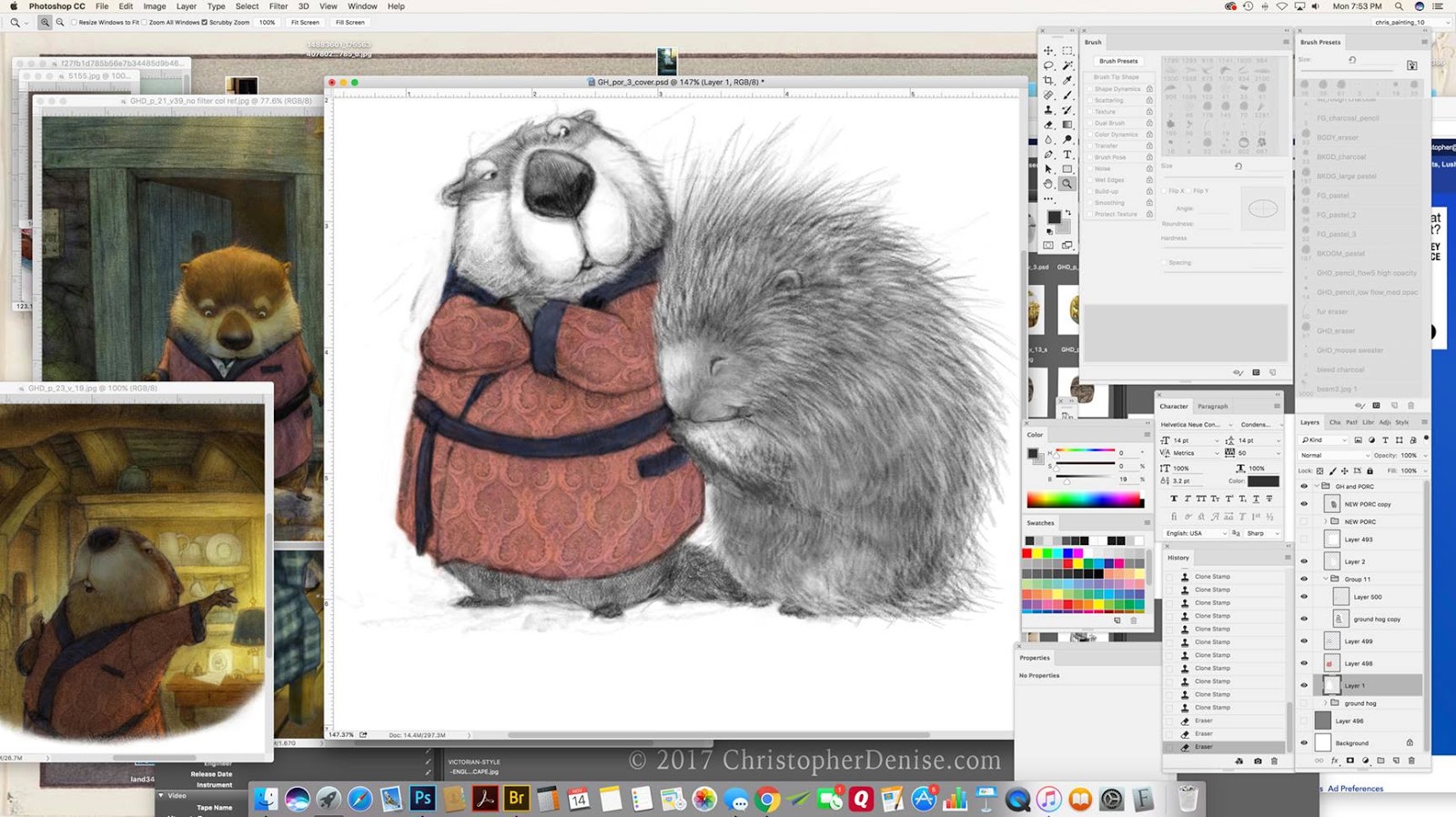1456x817 pixels.
Task: Select the Horizontal Type tool
Action: point(1067,155)
